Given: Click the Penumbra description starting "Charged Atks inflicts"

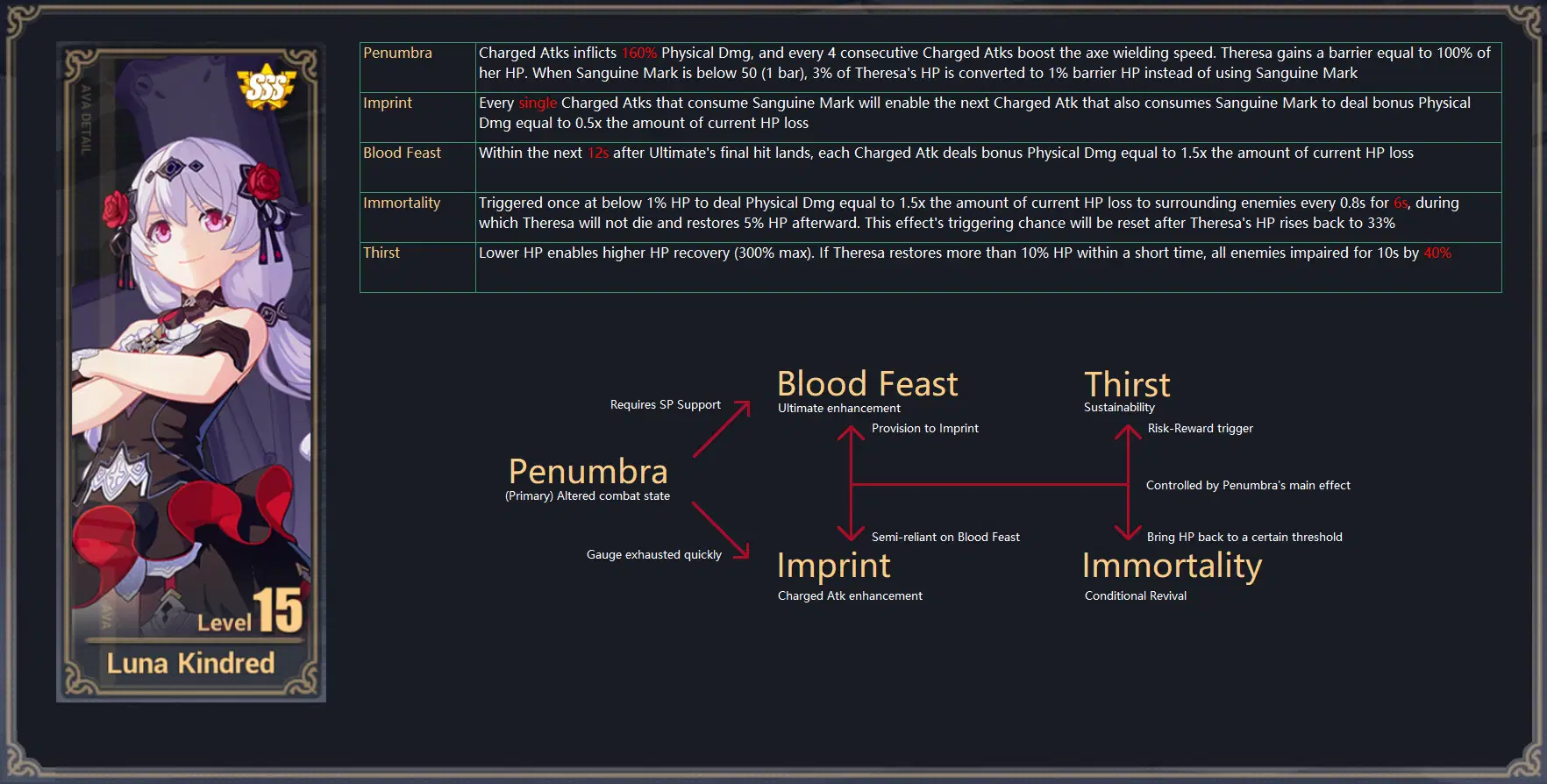Looking at the screenshot, I should pyautogui.click(x=985, y=63).
